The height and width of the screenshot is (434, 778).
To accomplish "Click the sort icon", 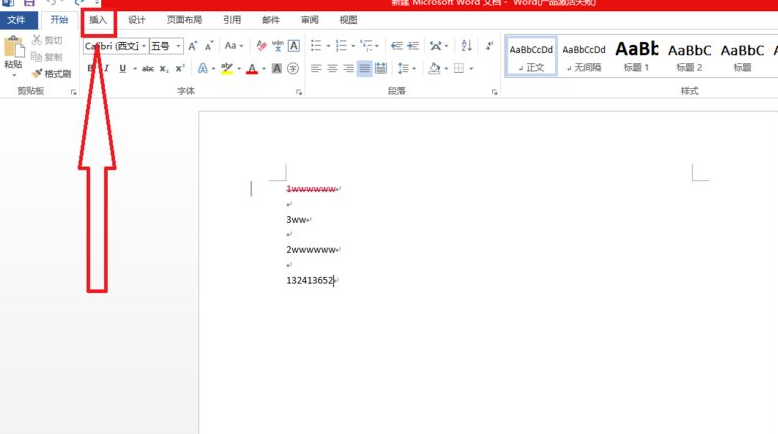I will click(x=466, y=46).
